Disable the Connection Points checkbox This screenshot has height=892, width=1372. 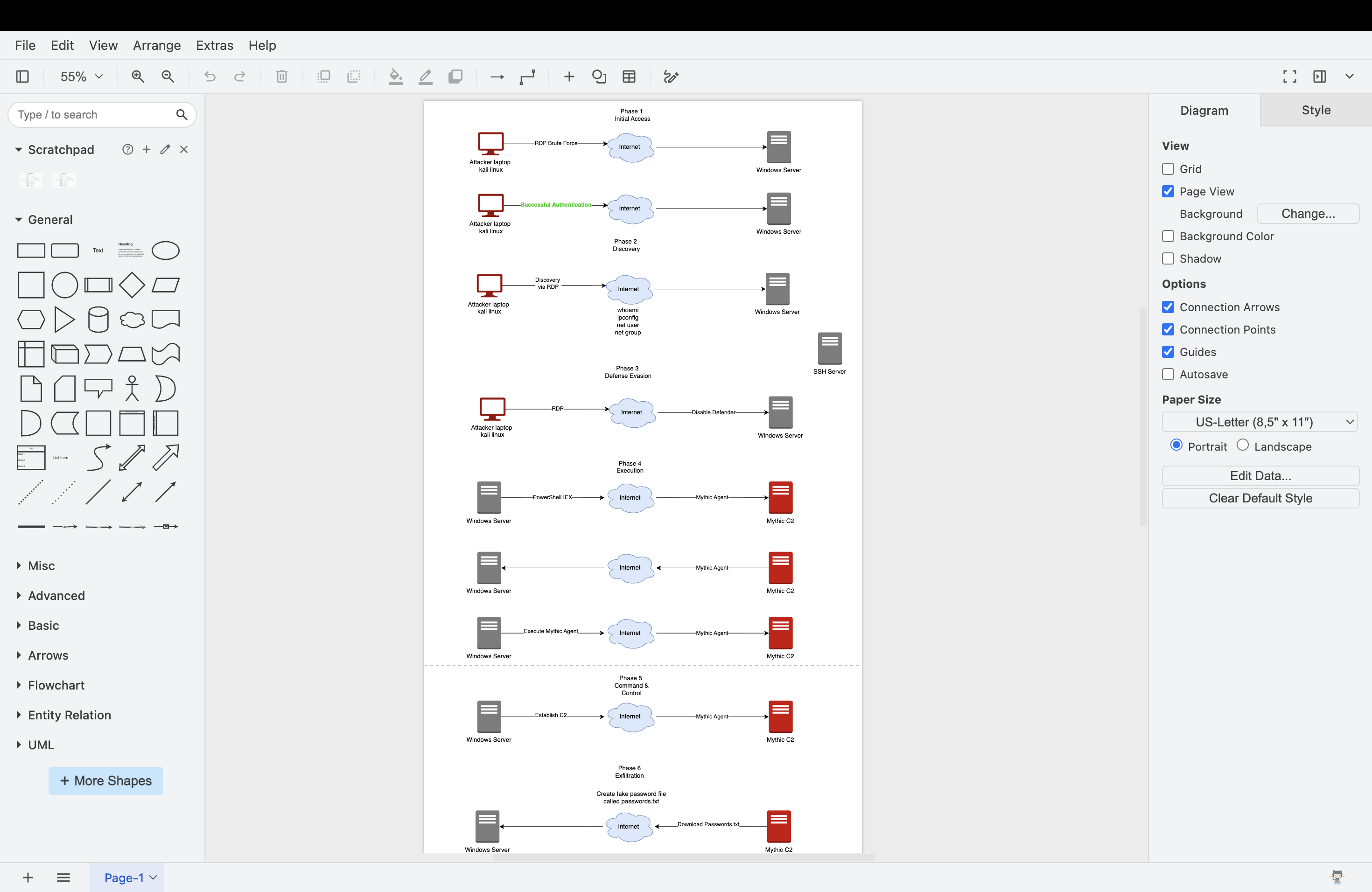1168,330
